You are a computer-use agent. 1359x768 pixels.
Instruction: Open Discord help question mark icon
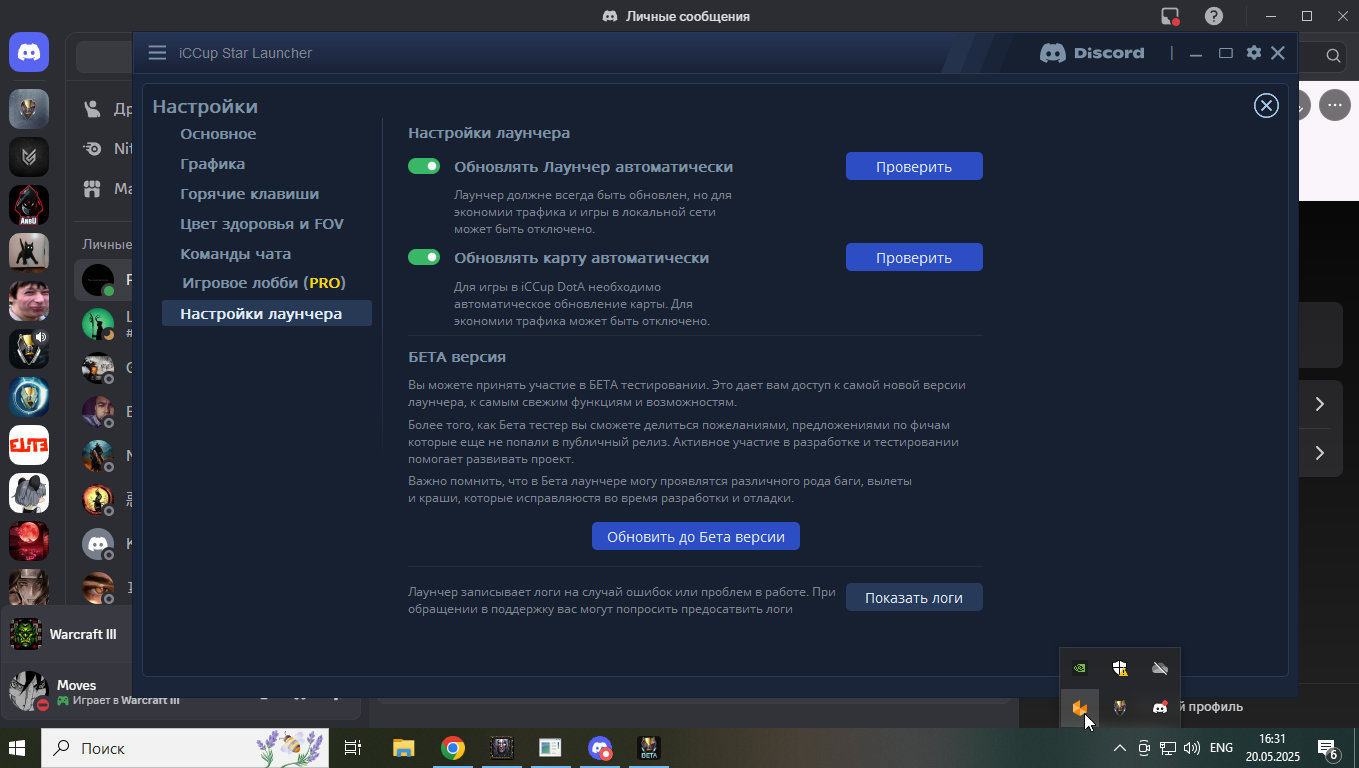1213,16
